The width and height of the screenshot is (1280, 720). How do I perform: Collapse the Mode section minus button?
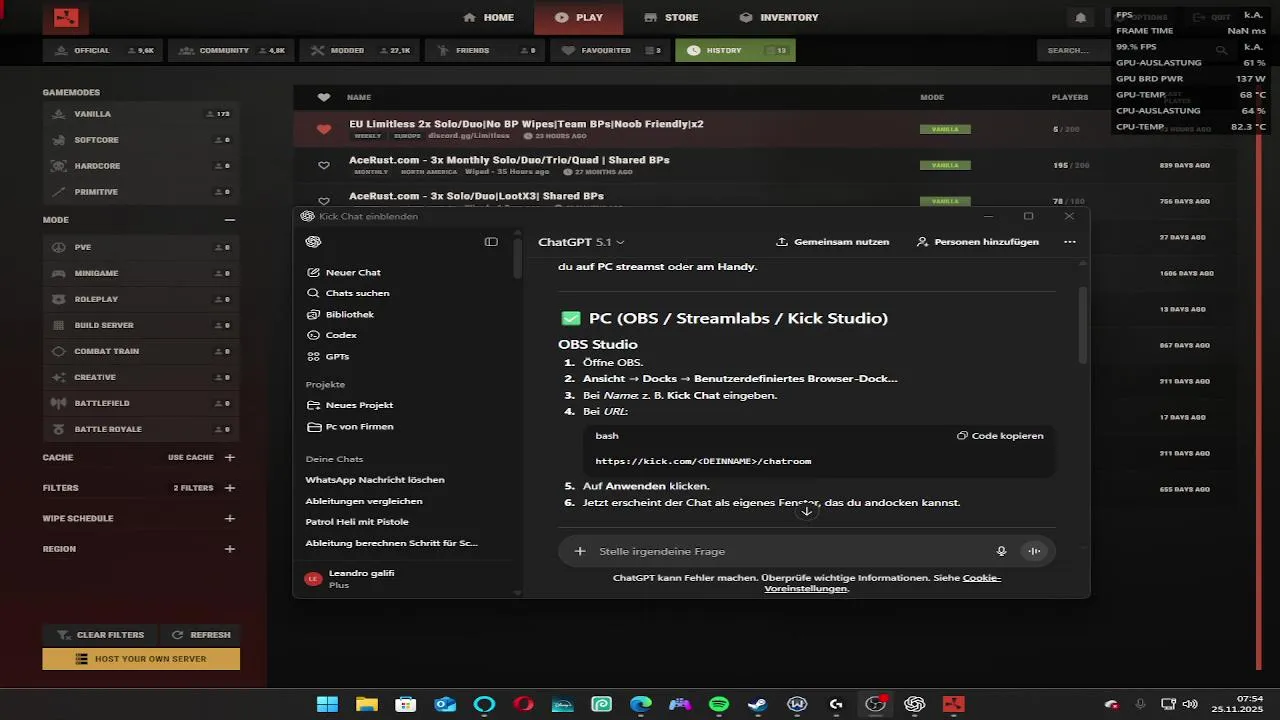[x=230, y=220]
